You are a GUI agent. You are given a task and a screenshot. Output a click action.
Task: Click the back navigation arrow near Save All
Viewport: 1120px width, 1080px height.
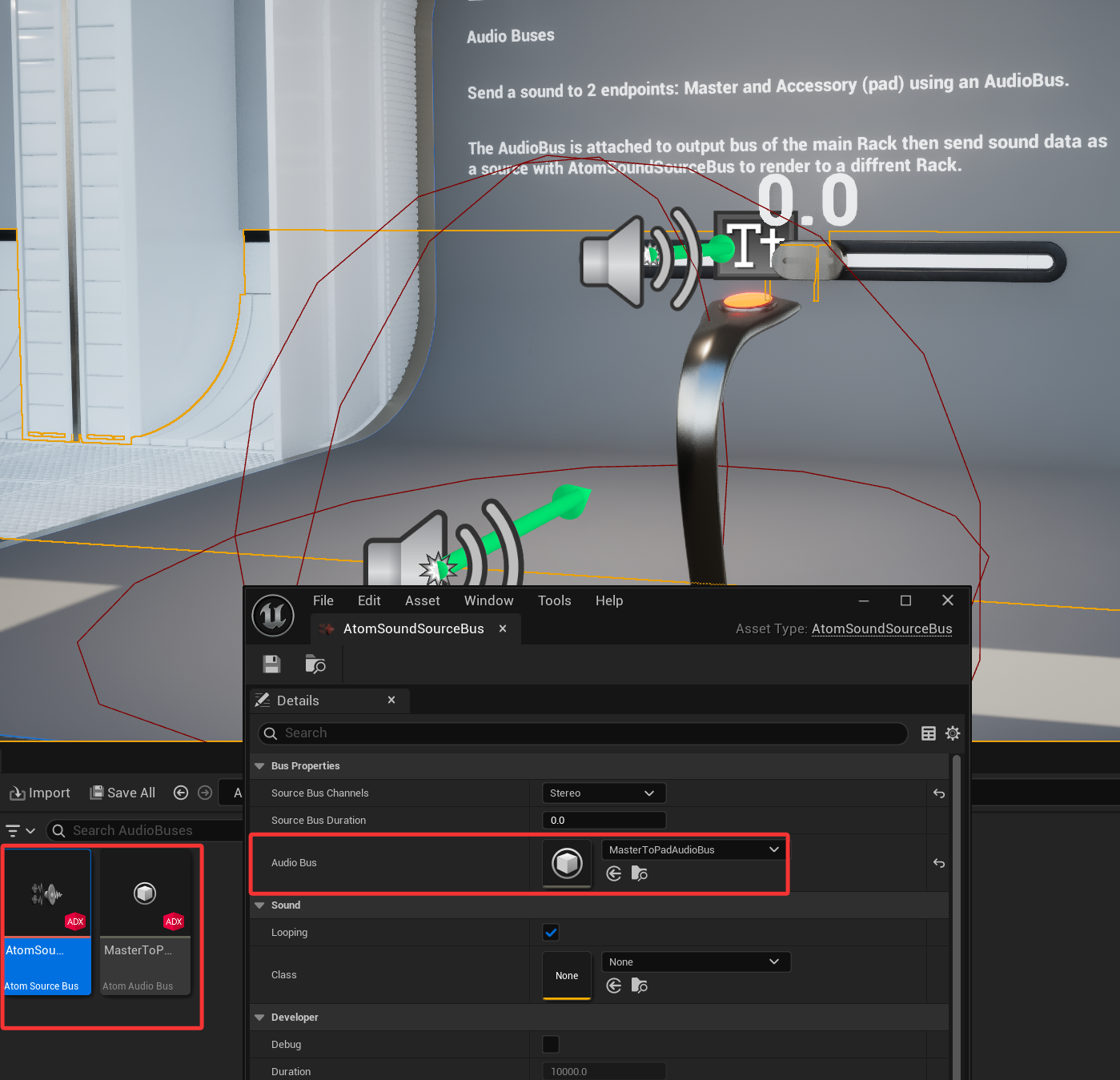point(180,793)
